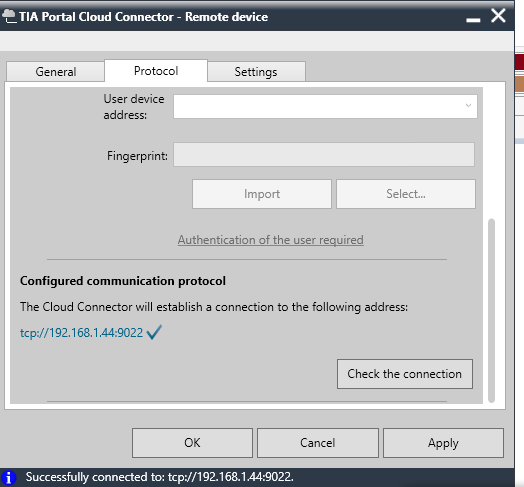The height and width of the screenshot is (487, 524).
Task: Click the Cancel button
Action: click(318, 443)
